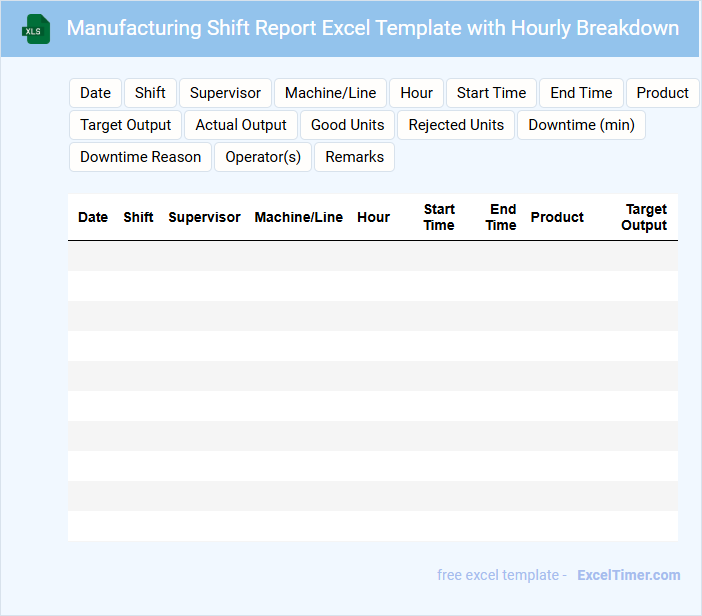Image resolution: width=702 pixels, height=616 pixels.
Task: Click the Target Output tag chip
Action: (x=125, y=125)
